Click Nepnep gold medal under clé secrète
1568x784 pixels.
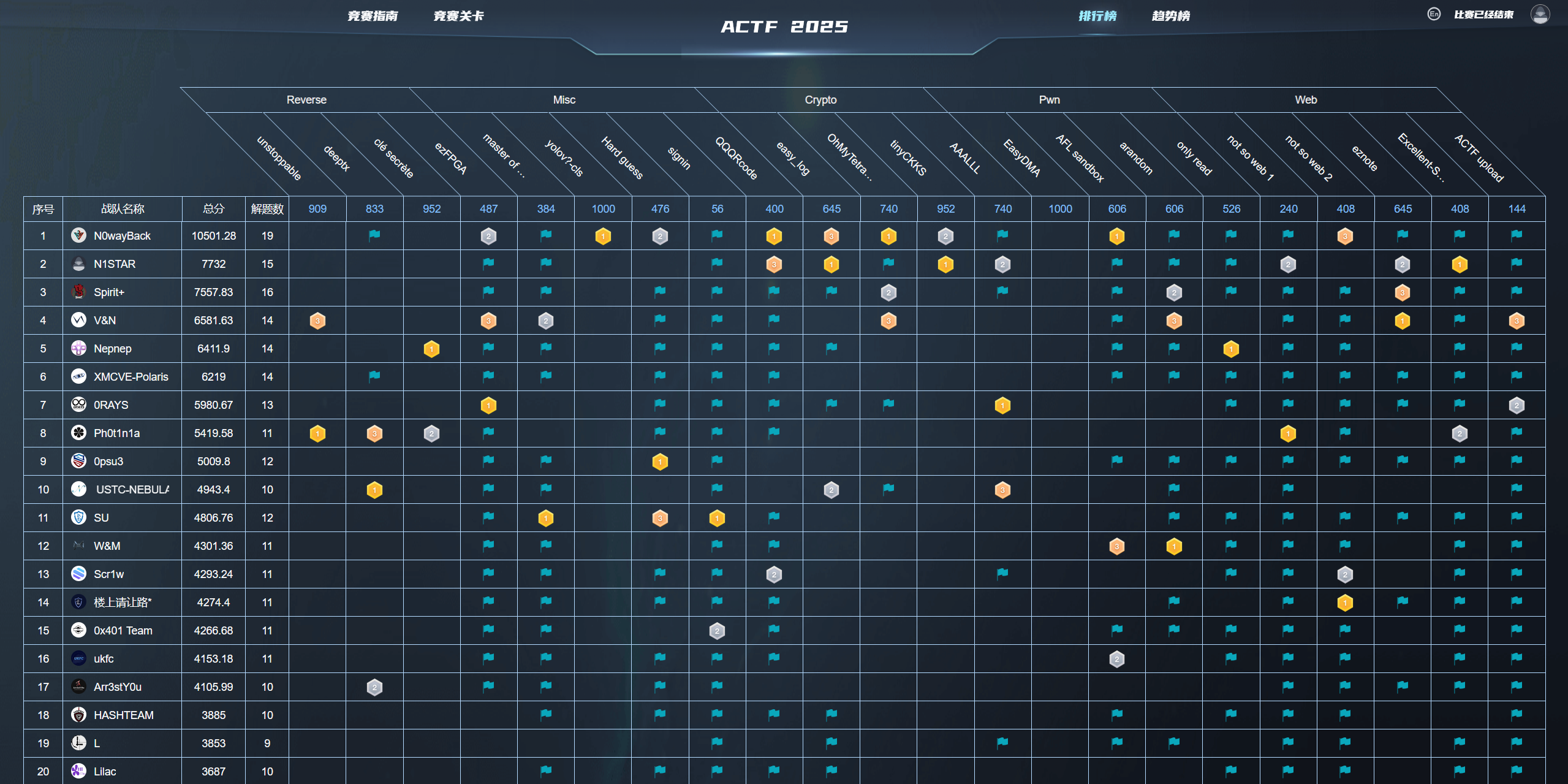pyautogui.click(x=431, y=349)
